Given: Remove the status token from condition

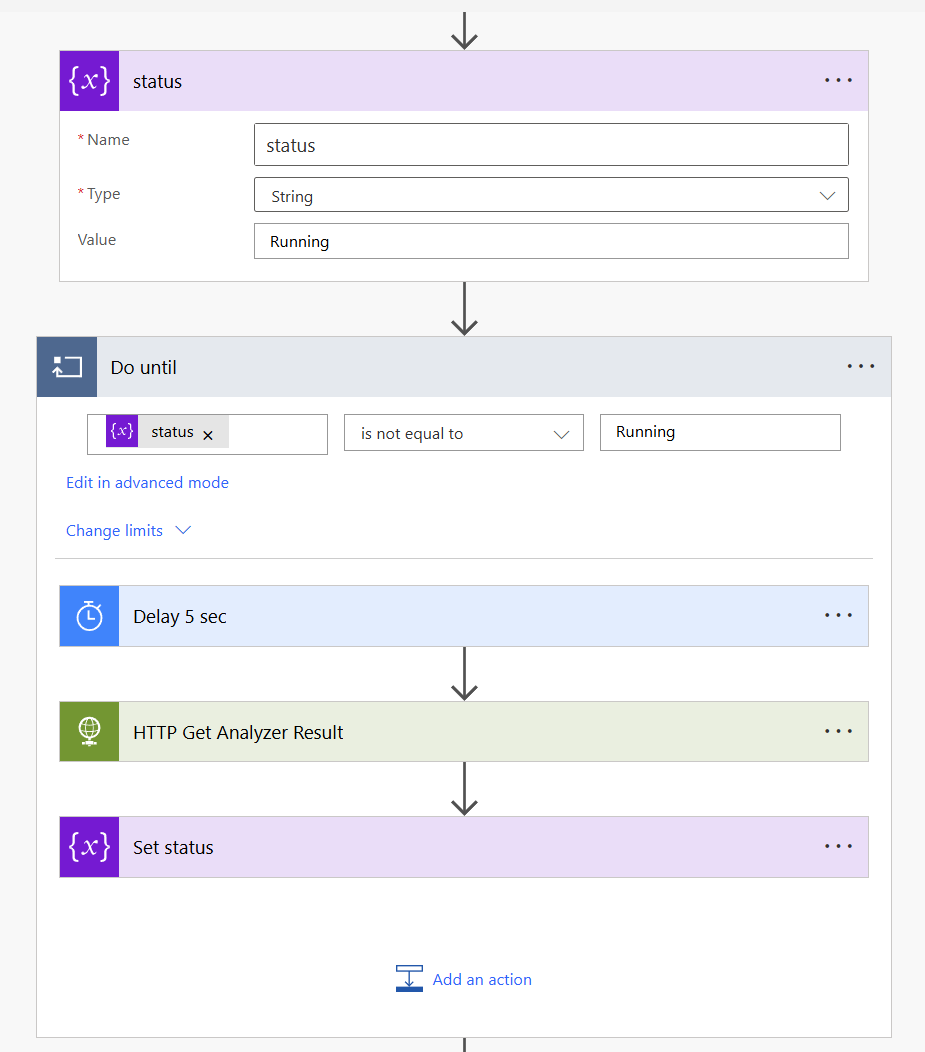Looking at the screenshot, I should [x=208, y=435].
